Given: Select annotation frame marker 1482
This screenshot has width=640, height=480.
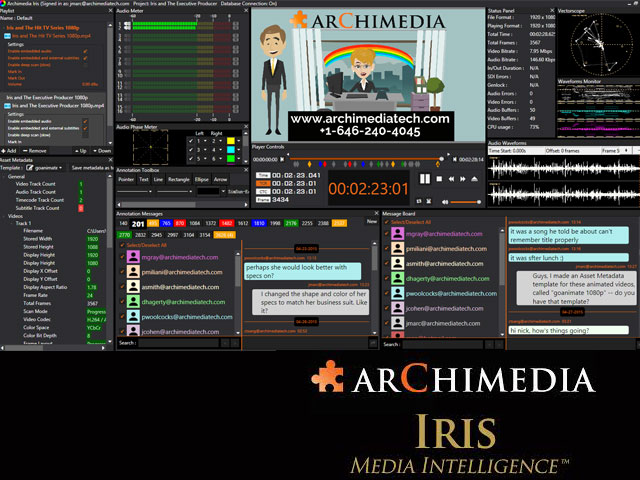Looking at the screenshot, I should [x=227, y=223].
